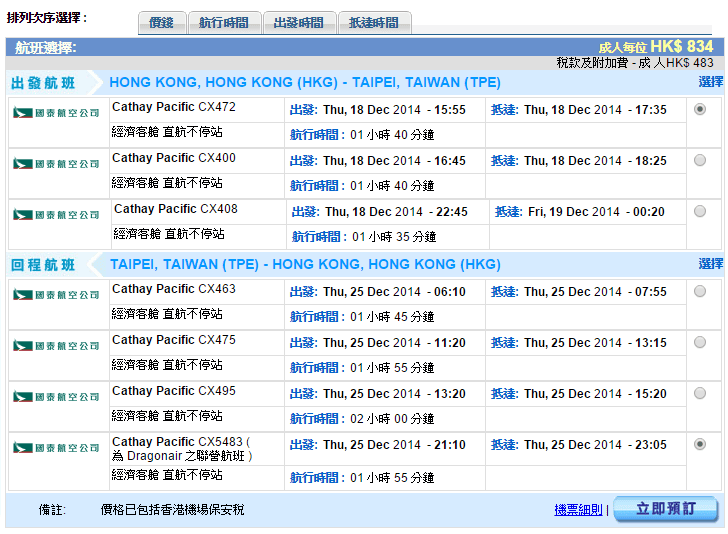Sort flights by 航行時間 tab
The width and height of the screenshot is (728, 534).
[x=224, y=23]
